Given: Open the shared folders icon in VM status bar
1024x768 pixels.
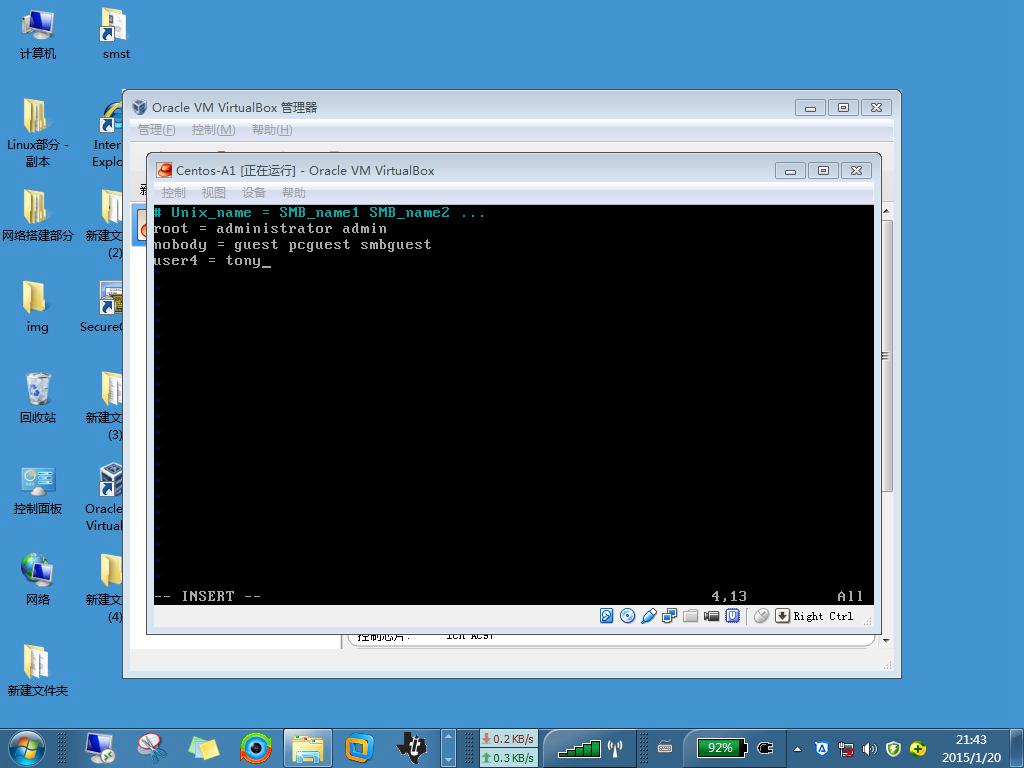Looking at the screenshot, I should 690,616.
